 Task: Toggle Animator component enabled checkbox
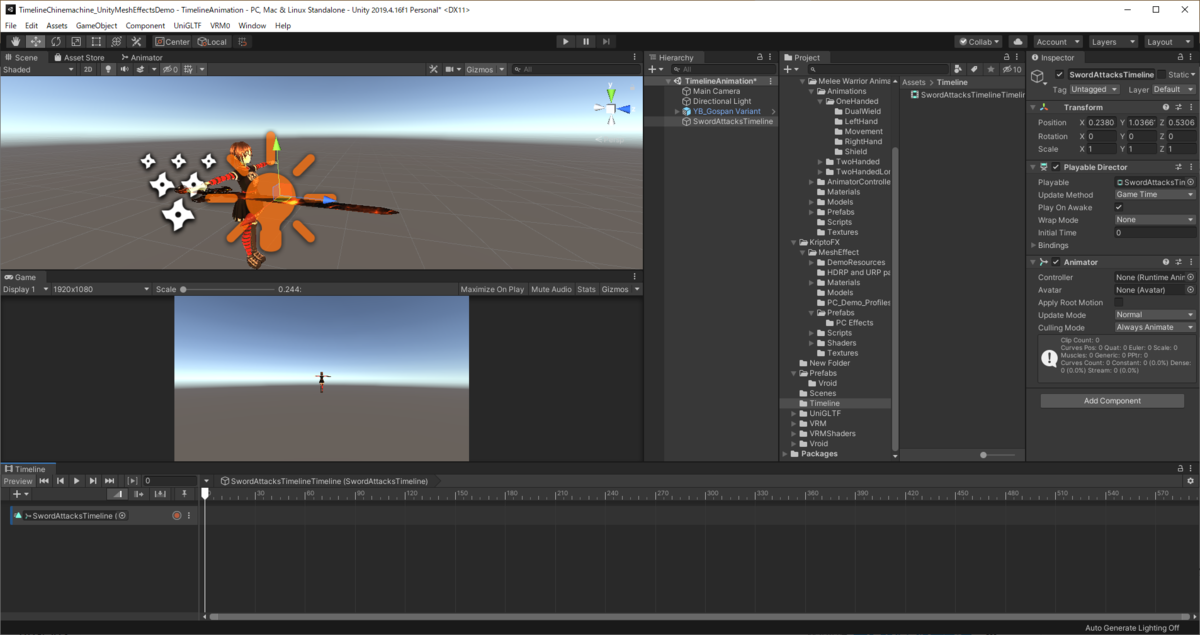pos(1056,262)
